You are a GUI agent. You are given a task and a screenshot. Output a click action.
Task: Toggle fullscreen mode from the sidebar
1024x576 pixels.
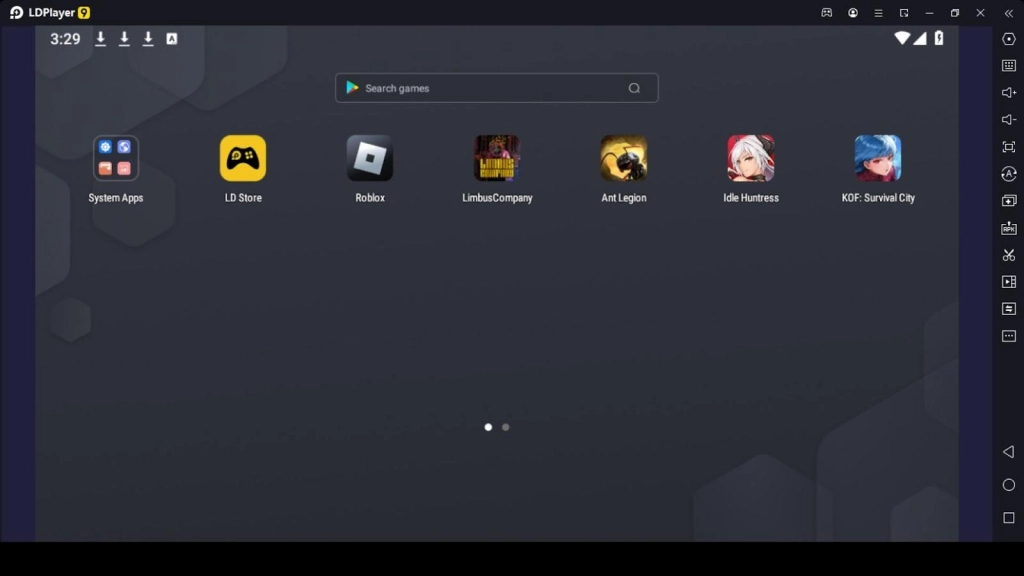coord(1009,147)
